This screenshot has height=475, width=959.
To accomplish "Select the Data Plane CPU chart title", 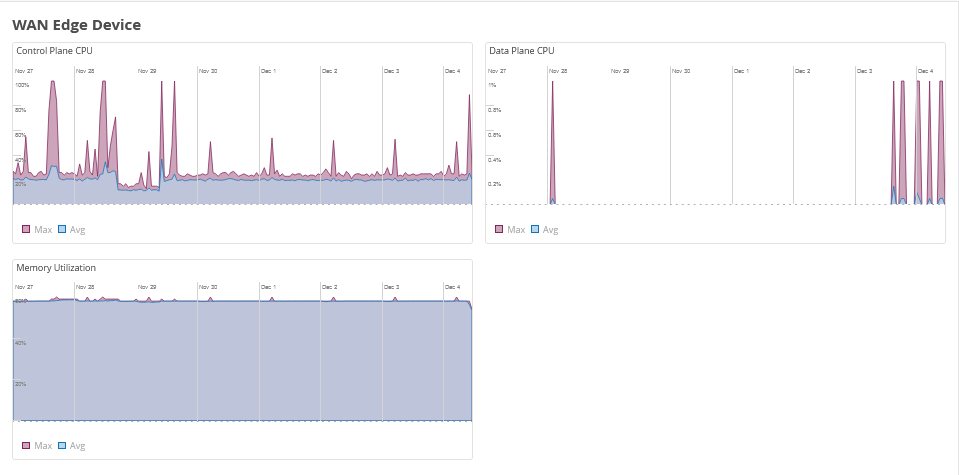I will click(x=522, y=51).
